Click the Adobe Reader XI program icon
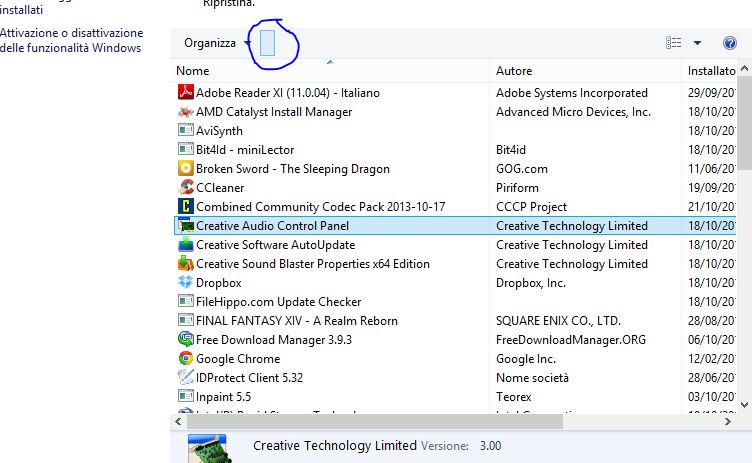This screenshot has width=752, height=463. (x=186, y=92)
